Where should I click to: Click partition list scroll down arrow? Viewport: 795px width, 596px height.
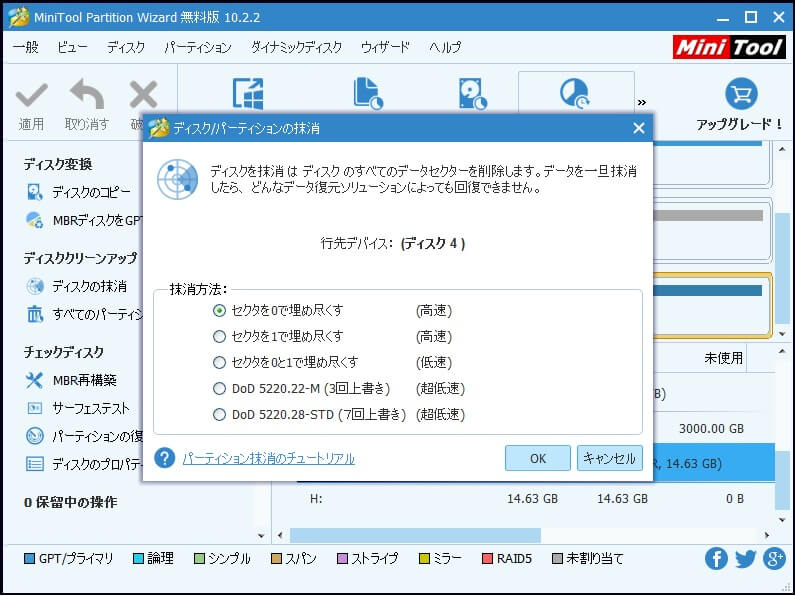click(x=782, y=520)
